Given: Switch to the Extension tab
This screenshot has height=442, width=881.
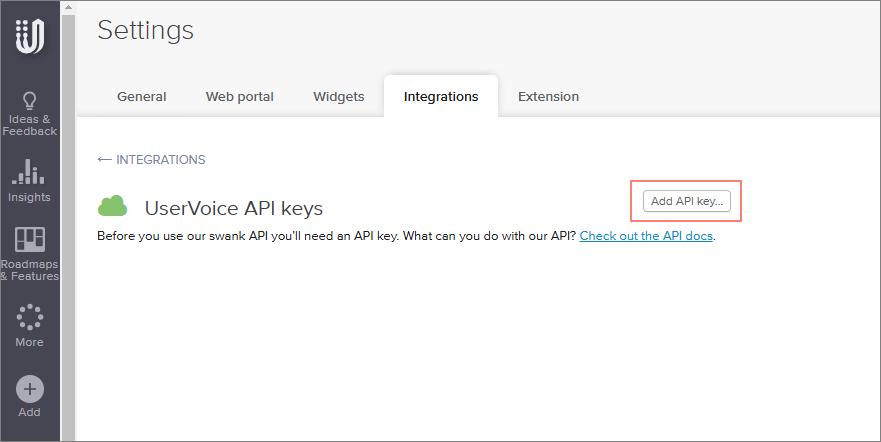Looking at the screenshot, I should pyautogui.click(x=548, y=97).
